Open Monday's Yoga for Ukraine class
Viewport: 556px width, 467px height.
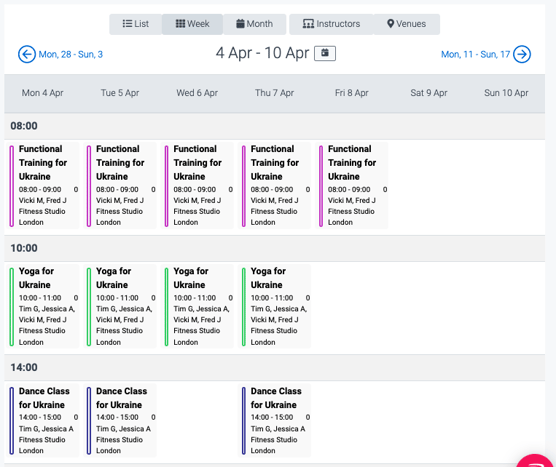[43, 306]
